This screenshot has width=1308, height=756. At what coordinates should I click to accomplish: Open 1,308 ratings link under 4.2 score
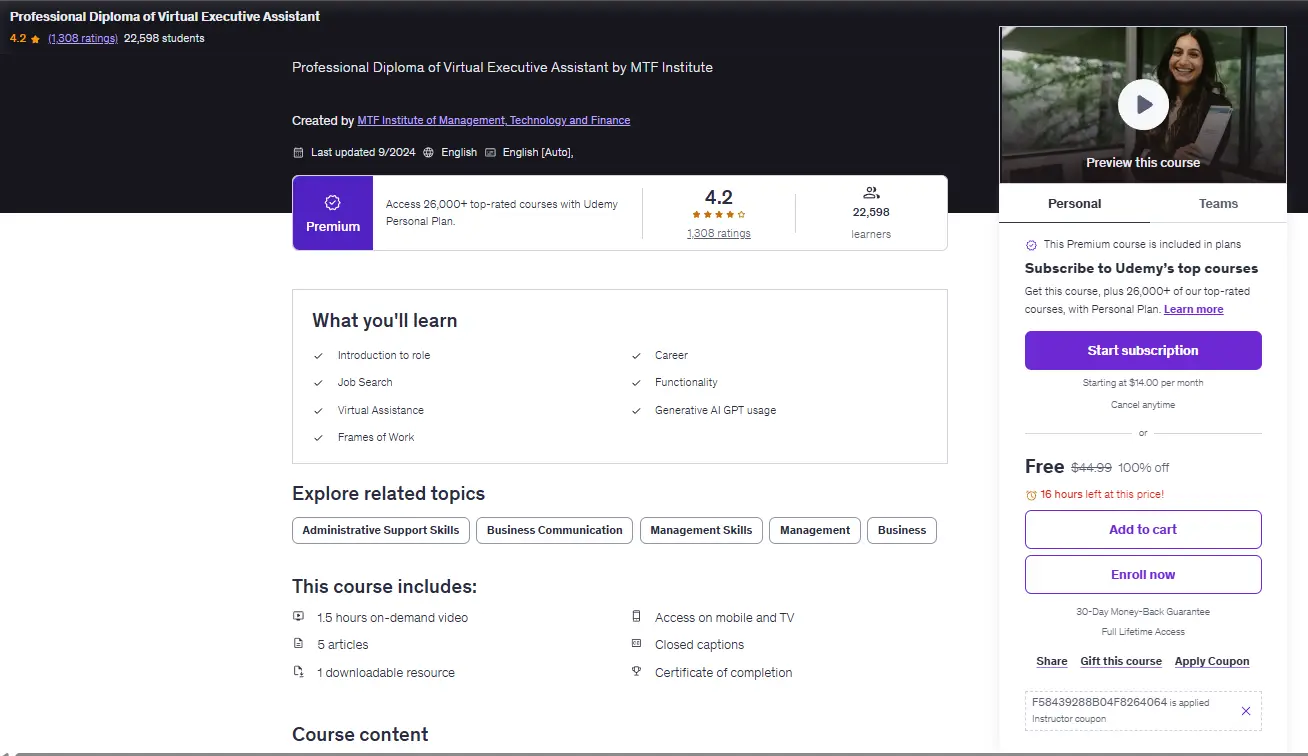point(719,233)
